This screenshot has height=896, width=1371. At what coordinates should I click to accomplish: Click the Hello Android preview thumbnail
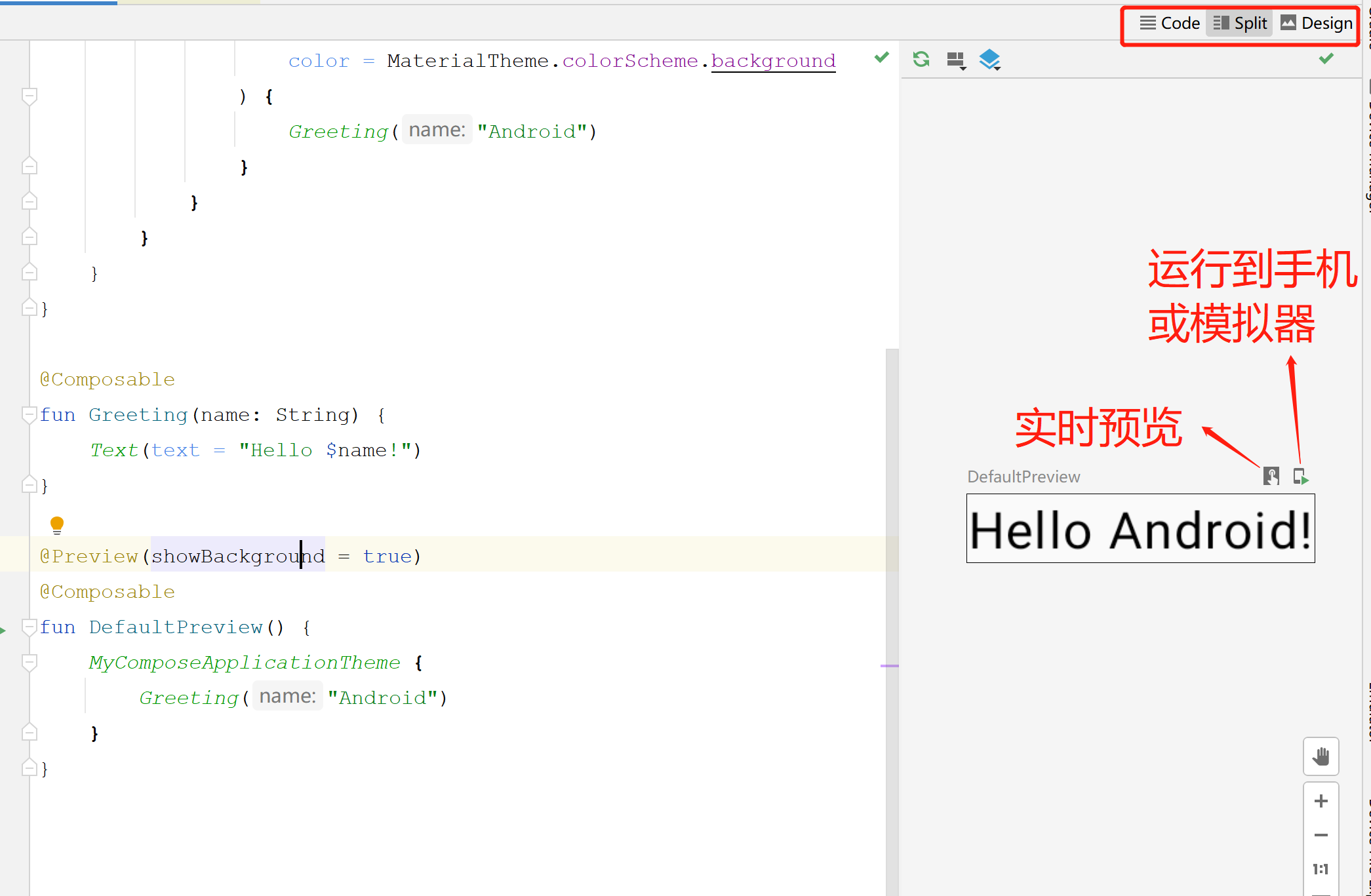(1140, 529)
